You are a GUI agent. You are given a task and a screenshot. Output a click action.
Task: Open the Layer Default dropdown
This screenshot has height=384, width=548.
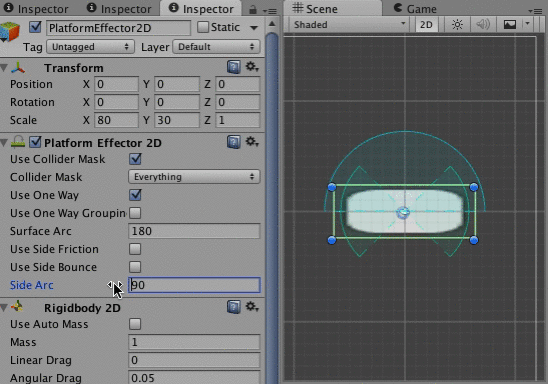pos(216,47)
